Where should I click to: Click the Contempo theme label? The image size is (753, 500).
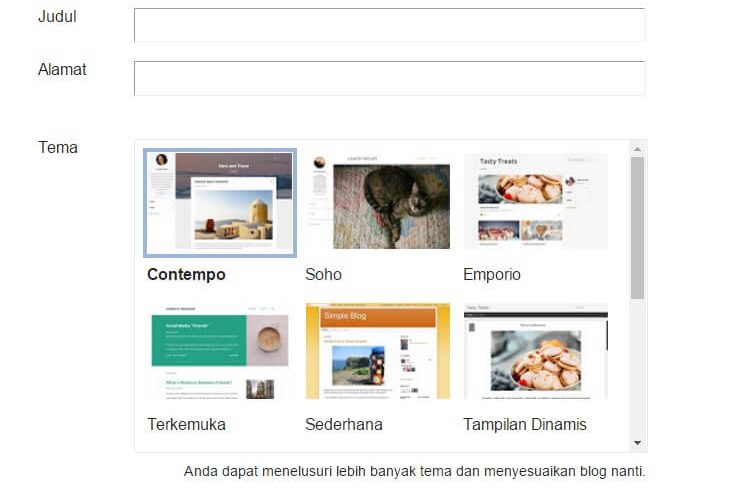click(x=186, y=275)
